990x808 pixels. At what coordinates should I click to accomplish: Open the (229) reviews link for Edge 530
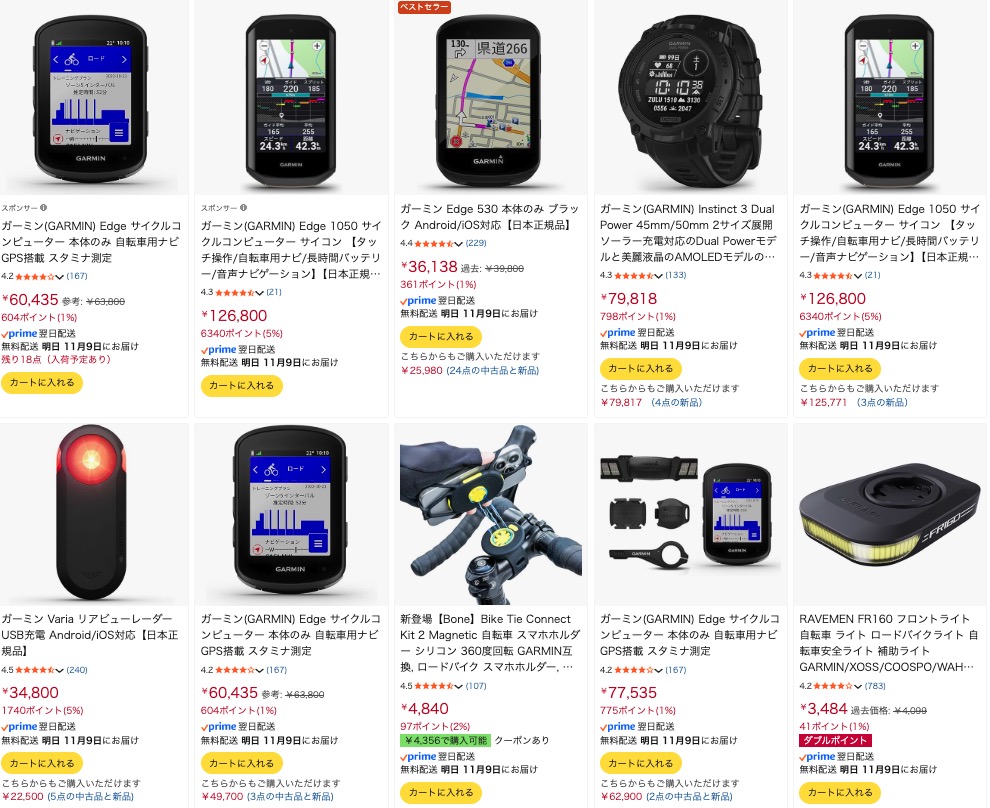pos(476,243)
